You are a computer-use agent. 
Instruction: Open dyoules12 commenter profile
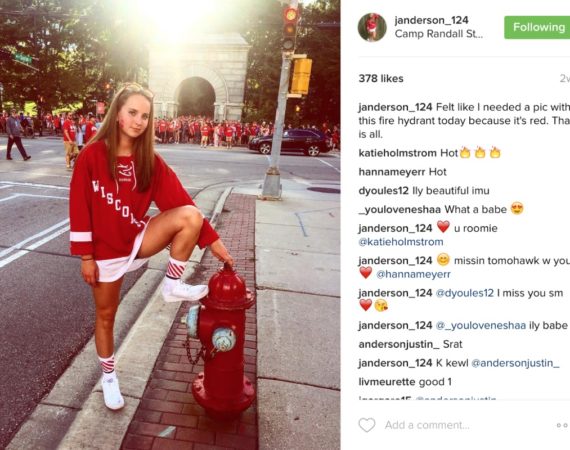point(384,190)
